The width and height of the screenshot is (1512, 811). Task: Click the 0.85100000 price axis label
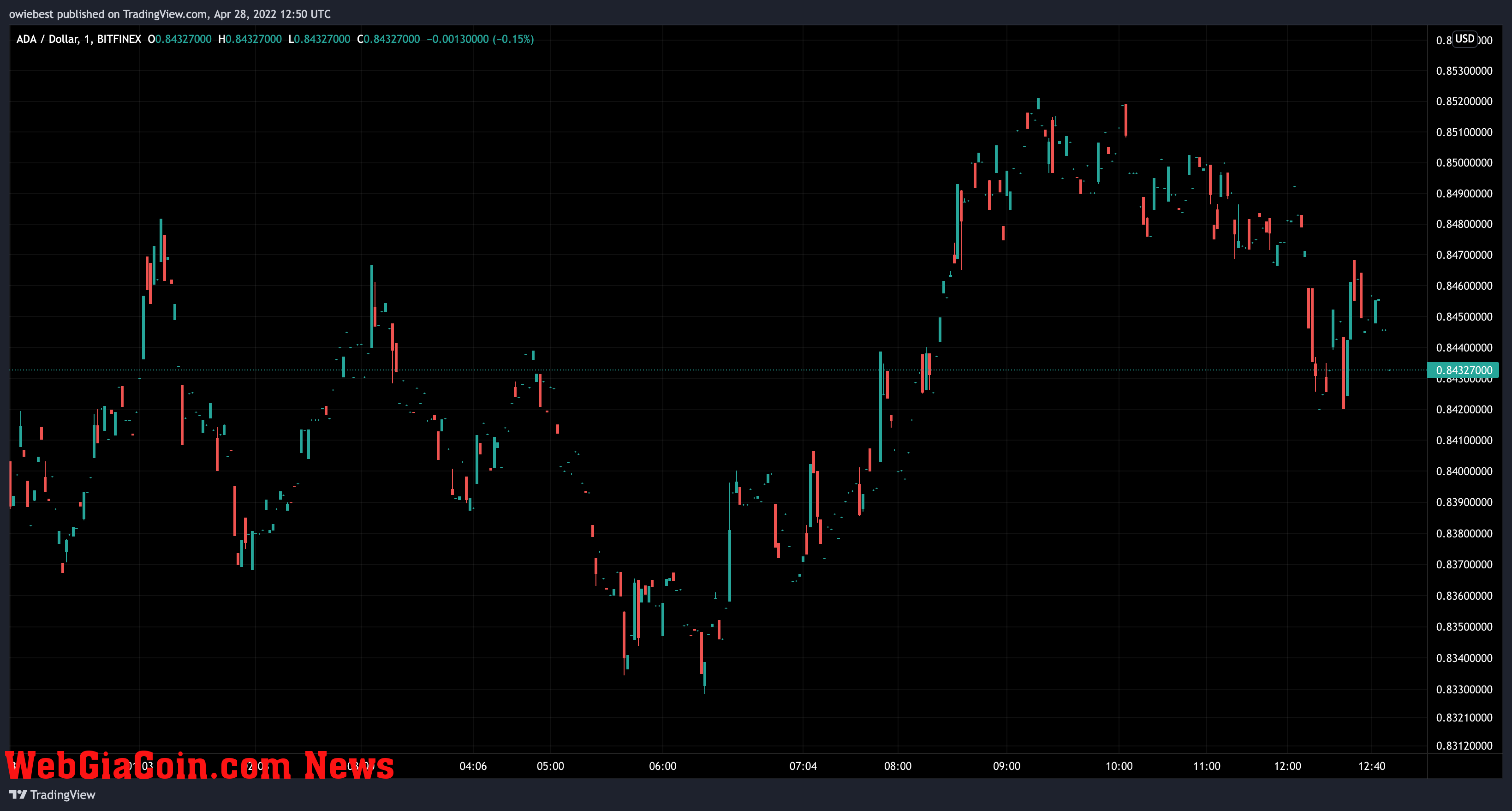coord(1464,132)
